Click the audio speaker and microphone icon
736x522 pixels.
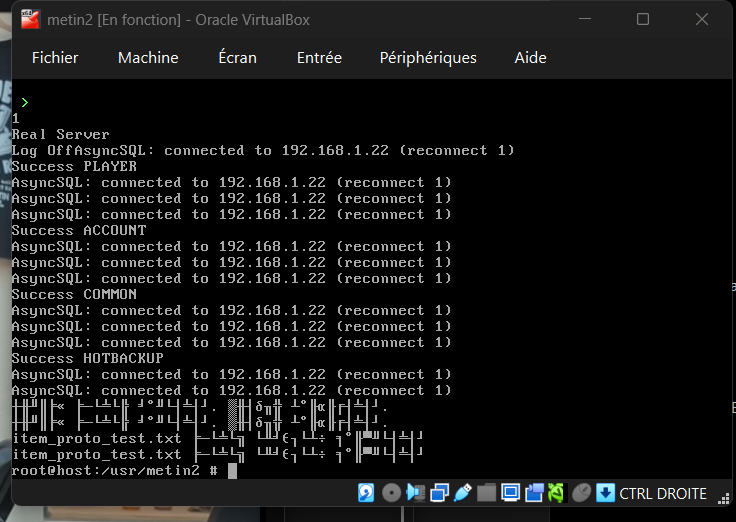[415, 493]
